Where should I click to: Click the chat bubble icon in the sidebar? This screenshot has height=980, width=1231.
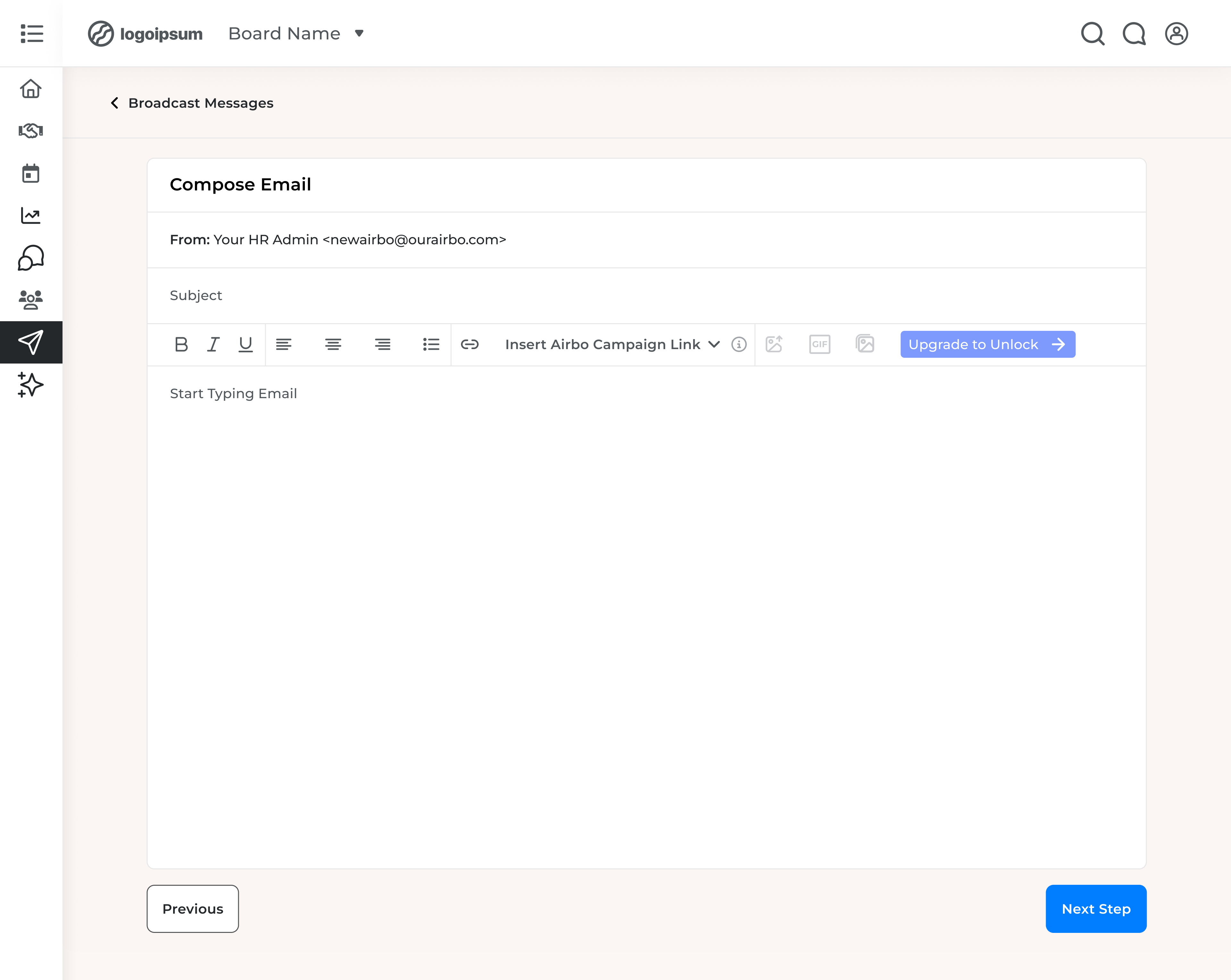pos(31,258)
